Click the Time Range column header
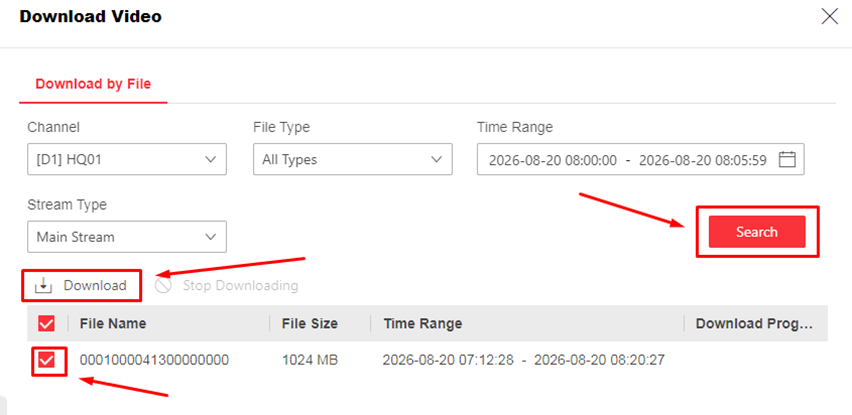 pos(423,324)
